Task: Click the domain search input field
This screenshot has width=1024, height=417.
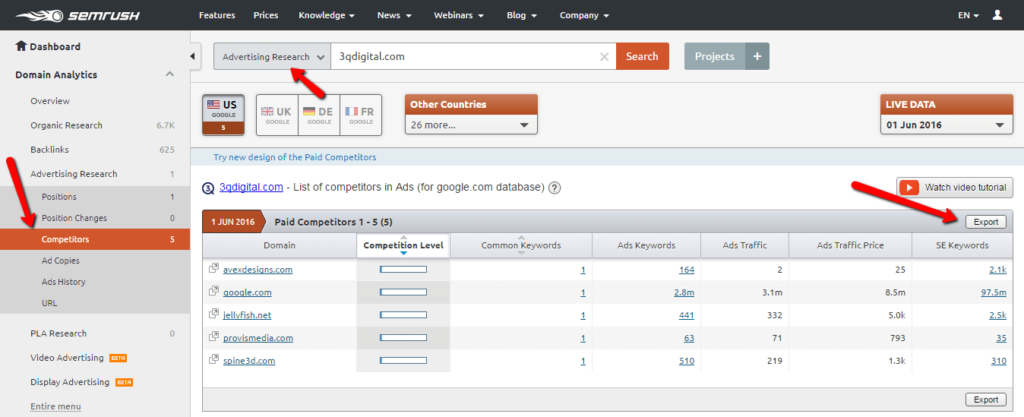Action: pos(473,57)
